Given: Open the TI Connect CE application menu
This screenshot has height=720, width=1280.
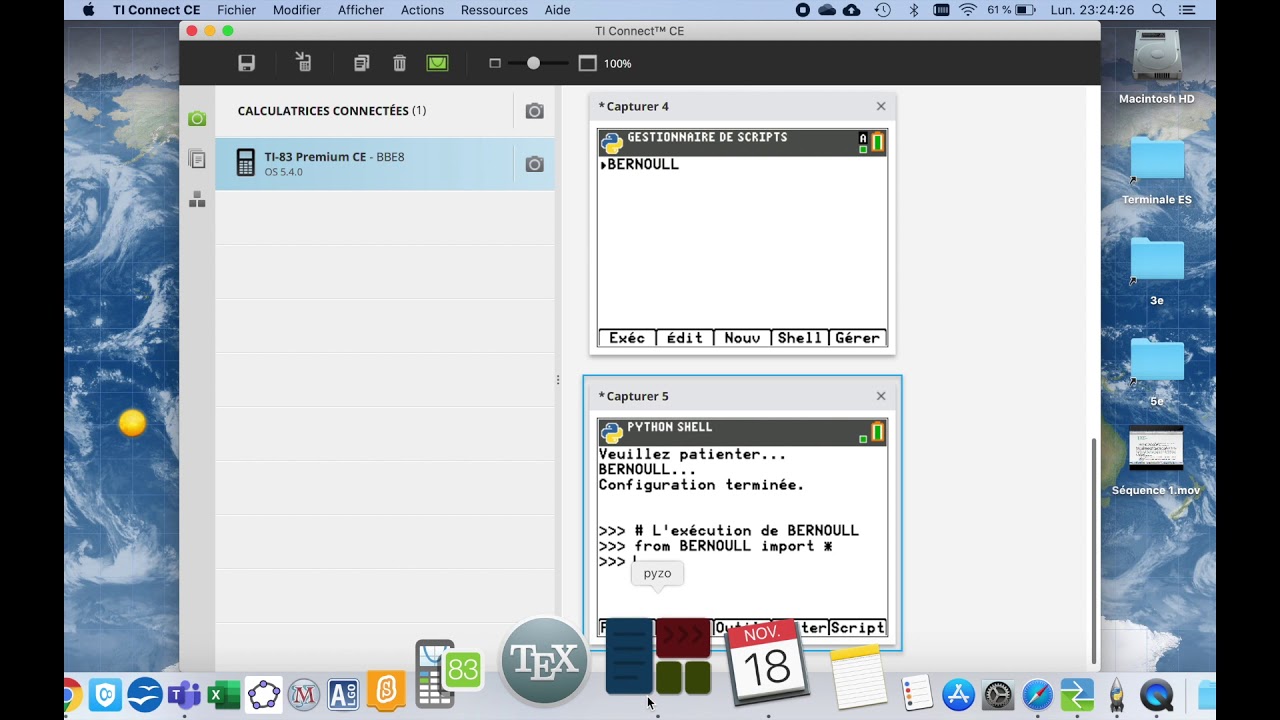Looking at the screenshot, I should click(x=156, y=10).
